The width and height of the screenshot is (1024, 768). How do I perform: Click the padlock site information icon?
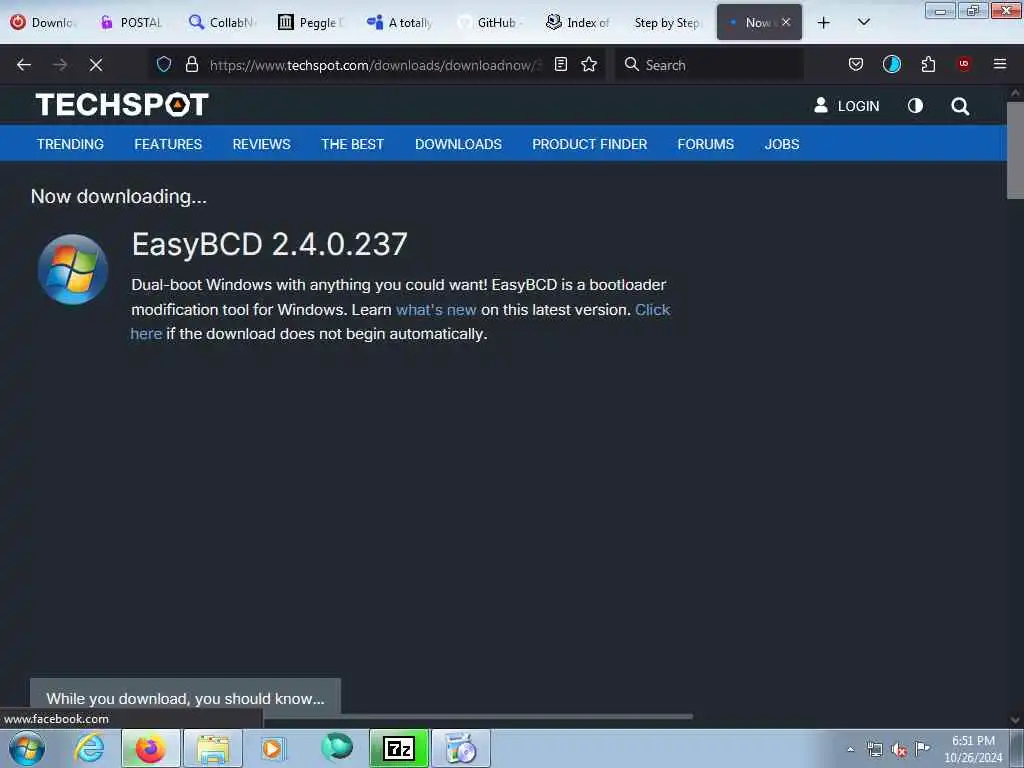click(191, 64)
